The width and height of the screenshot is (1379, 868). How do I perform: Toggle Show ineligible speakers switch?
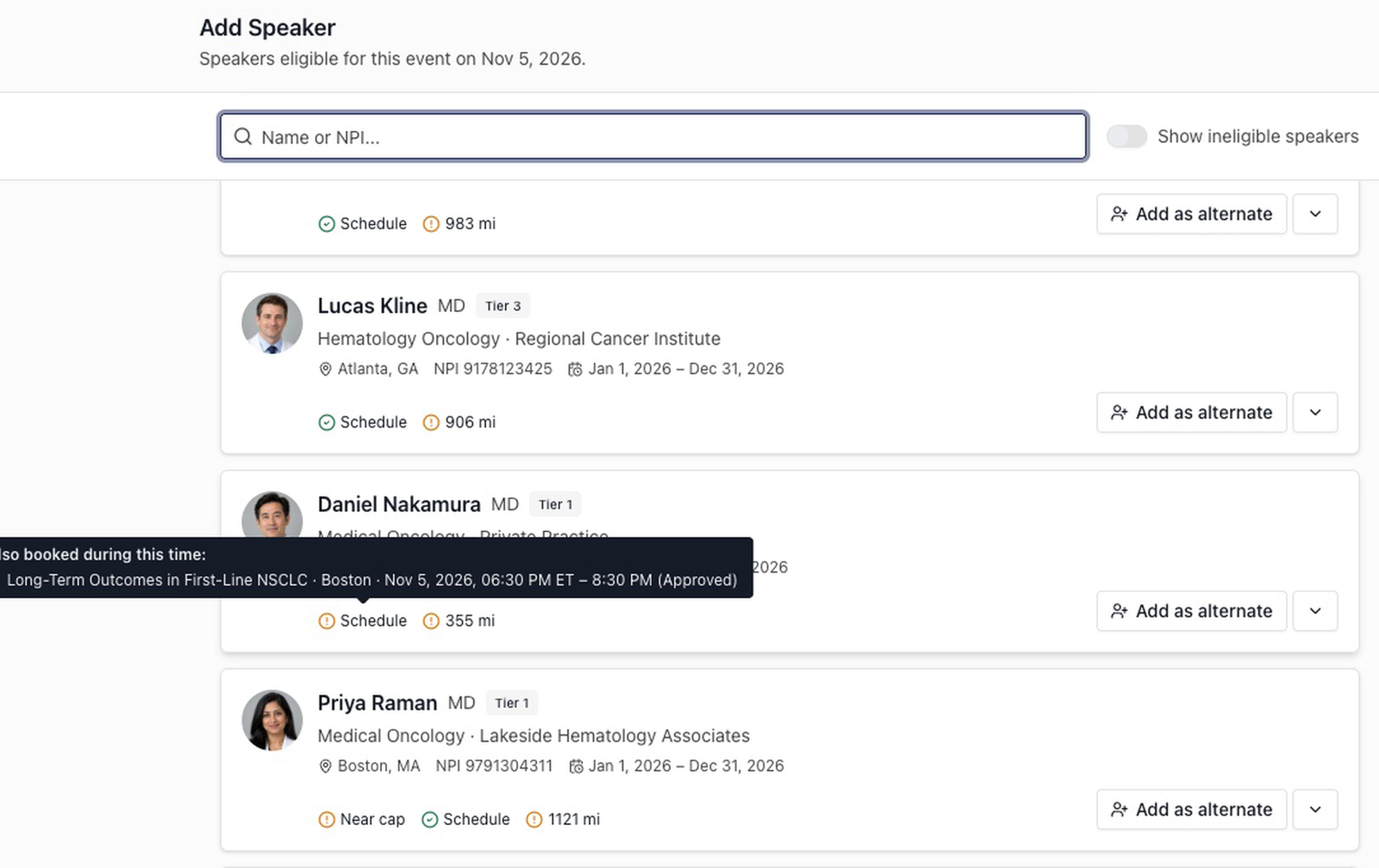point(1126,136)
